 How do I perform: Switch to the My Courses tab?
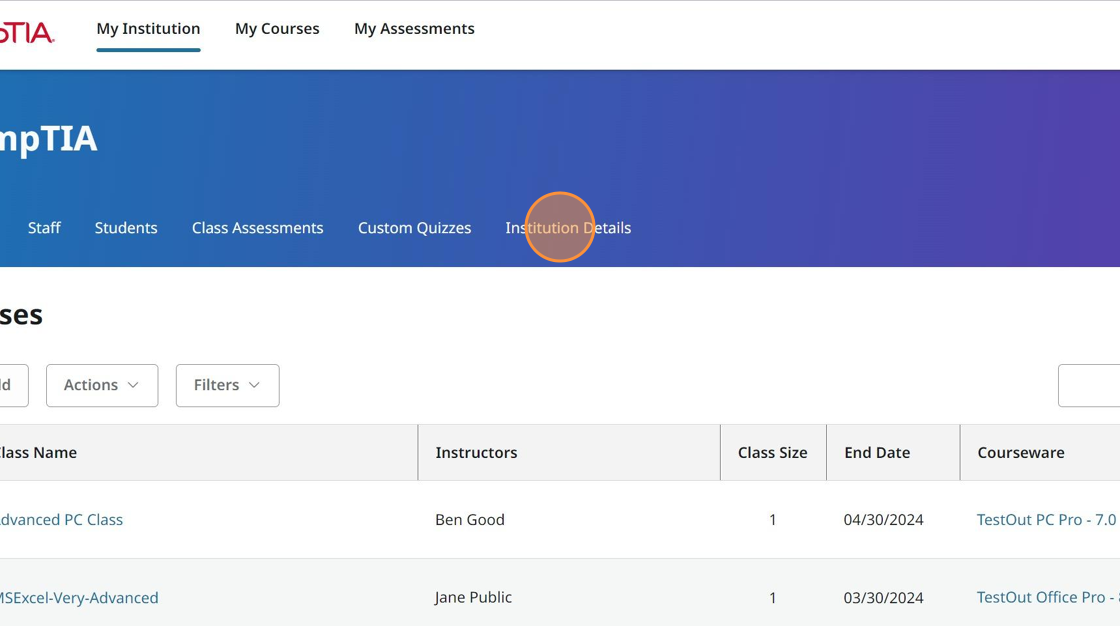277,28
